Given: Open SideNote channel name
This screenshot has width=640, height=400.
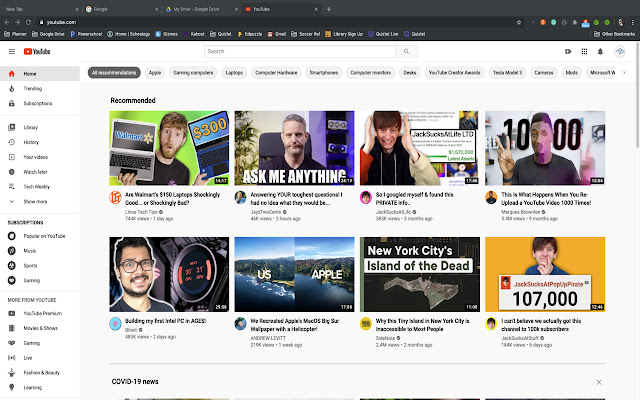Looking at the screenshot, I should 385,338.
